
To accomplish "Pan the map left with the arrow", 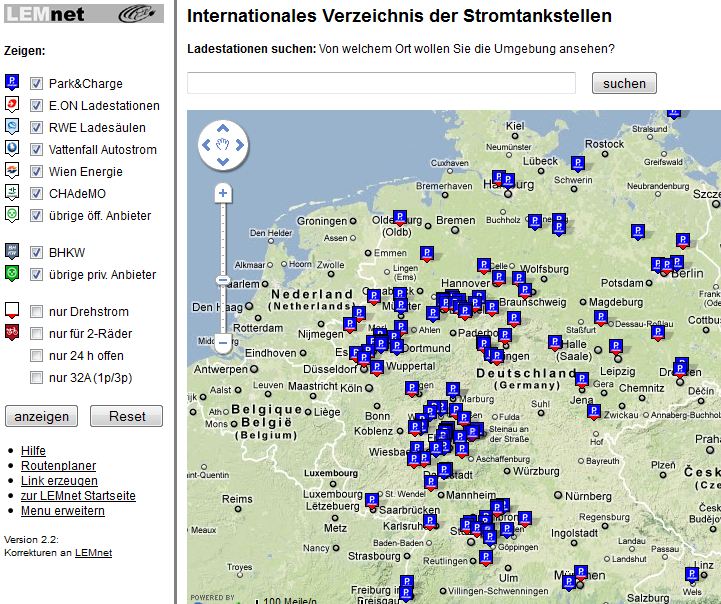I will [207, 145].
